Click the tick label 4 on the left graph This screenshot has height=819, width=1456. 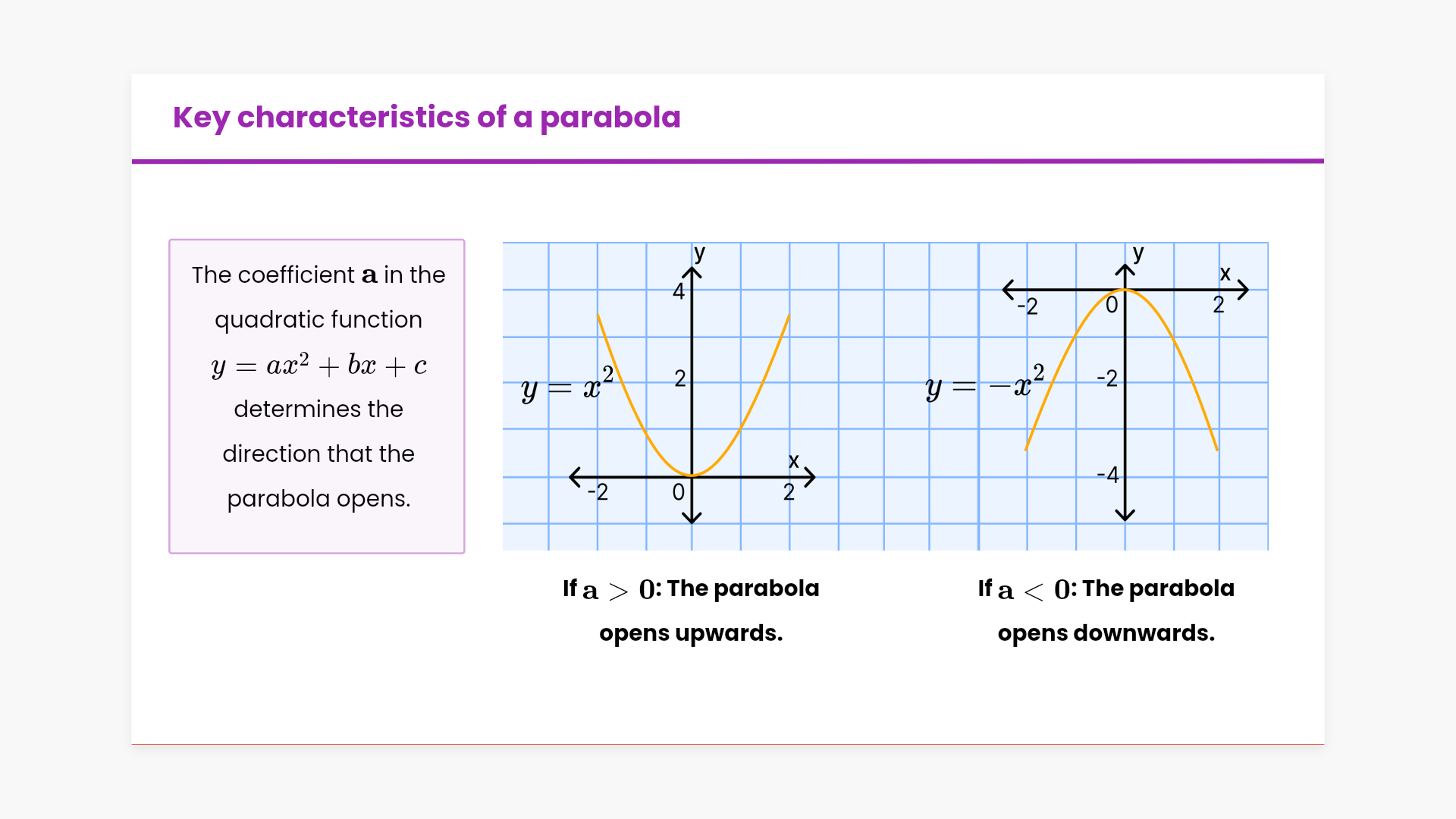(679, 291)
